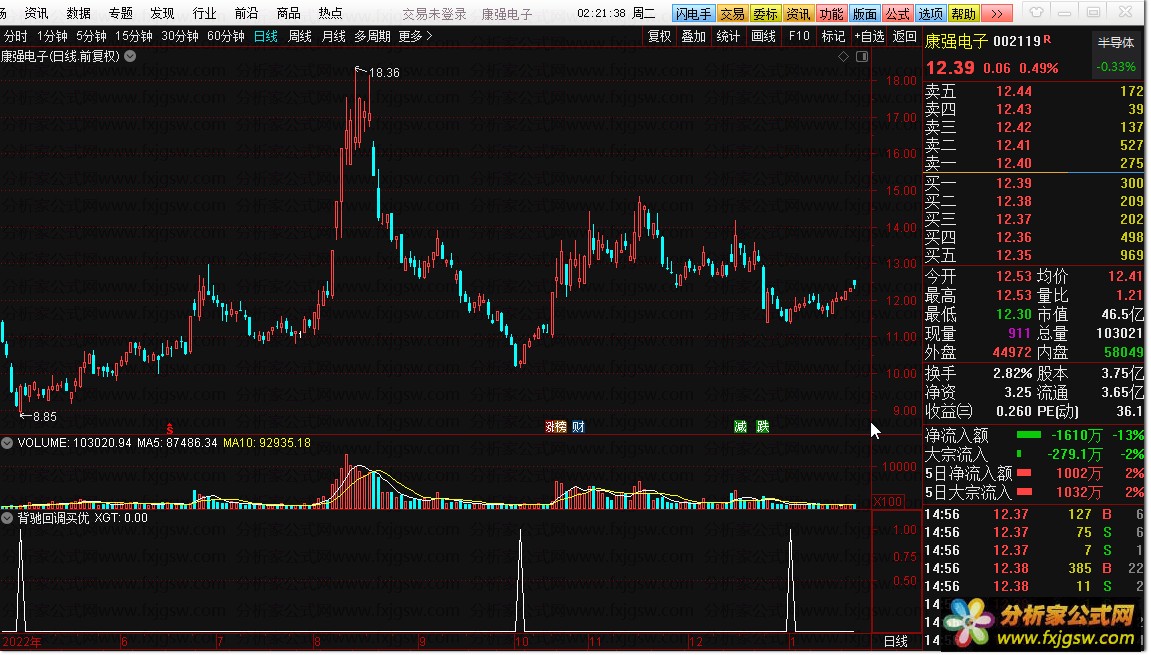1151x655 pixels.
Task: Open the 数据 menu
Action: (79, 13)
